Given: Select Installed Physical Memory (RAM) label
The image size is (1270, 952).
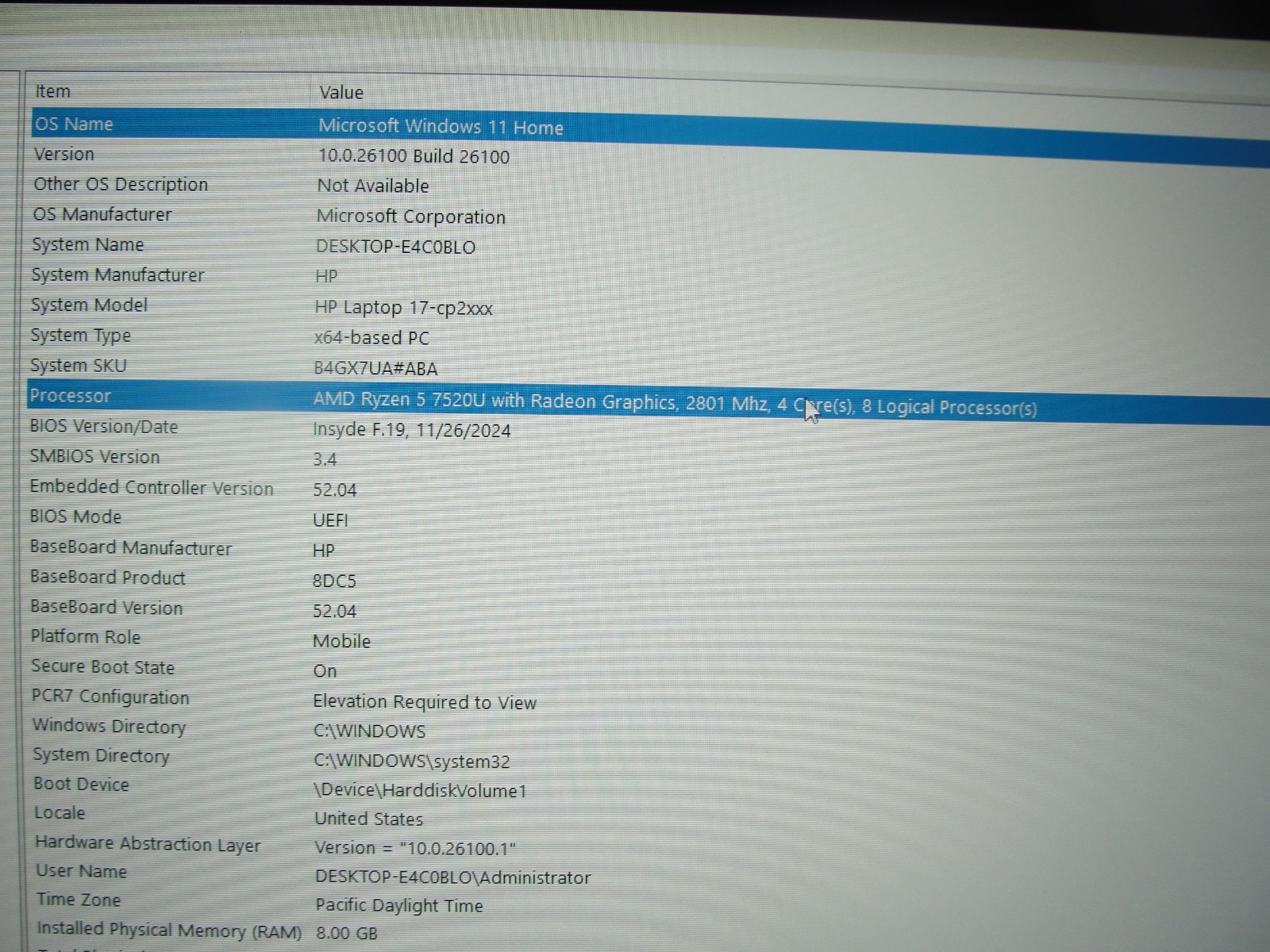Looking at the screenshot, I should (x=169, y=930).
